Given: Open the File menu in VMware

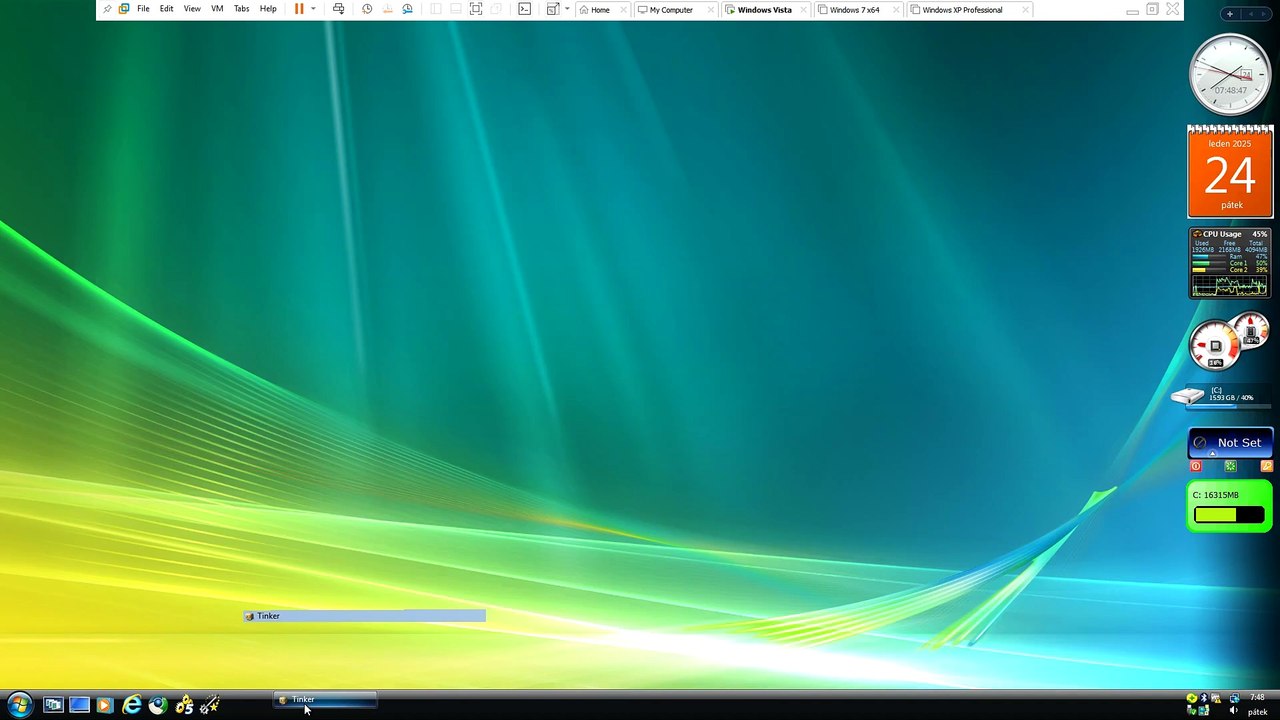Looking at the screenshot, I should pyautogui.click(x=143, y=9).
